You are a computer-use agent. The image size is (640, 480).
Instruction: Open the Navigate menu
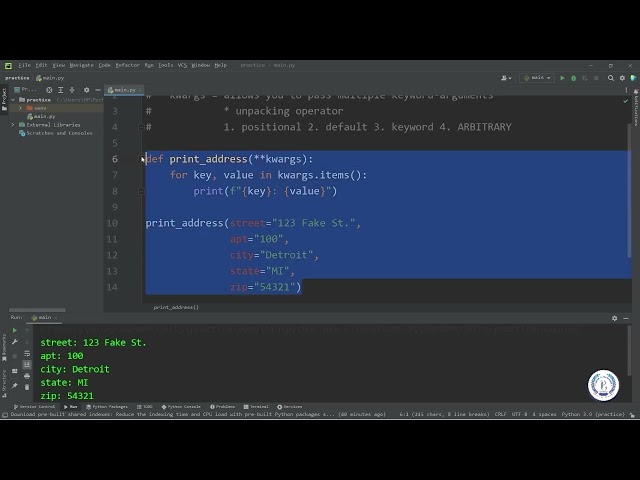coord(81,65)
